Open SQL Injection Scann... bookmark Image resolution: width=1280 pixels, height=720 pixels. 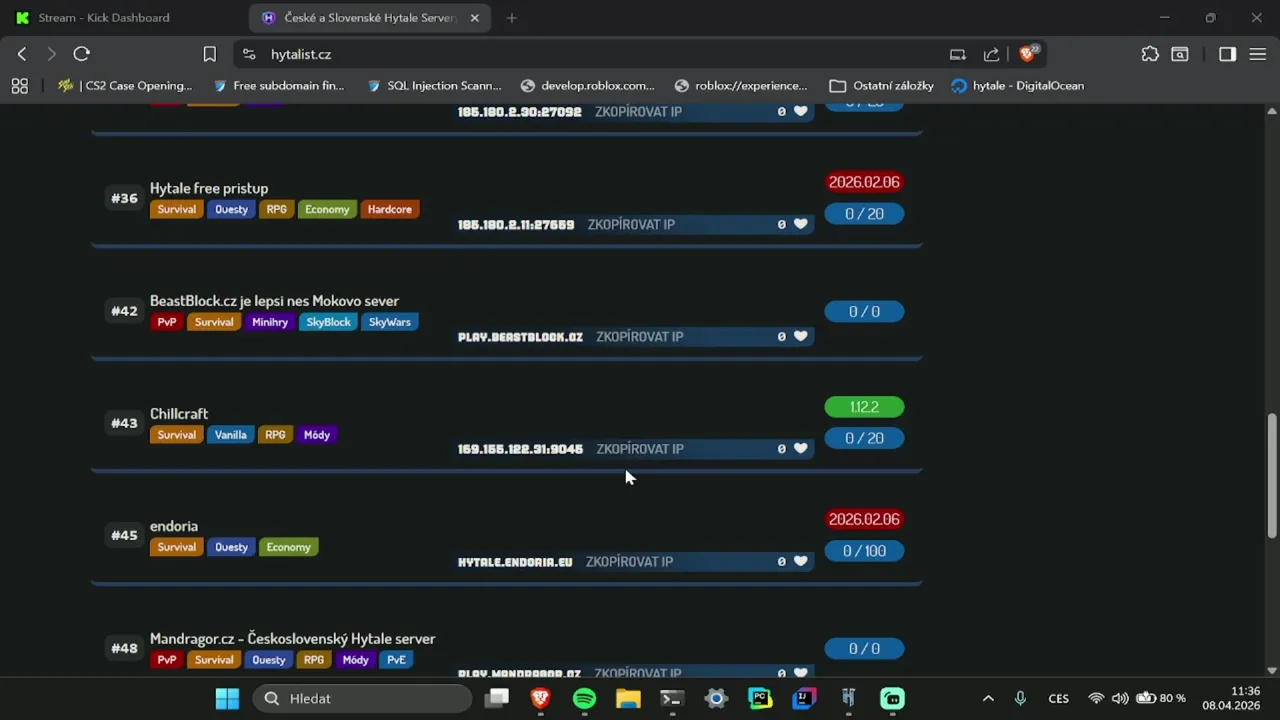[434, 86]
